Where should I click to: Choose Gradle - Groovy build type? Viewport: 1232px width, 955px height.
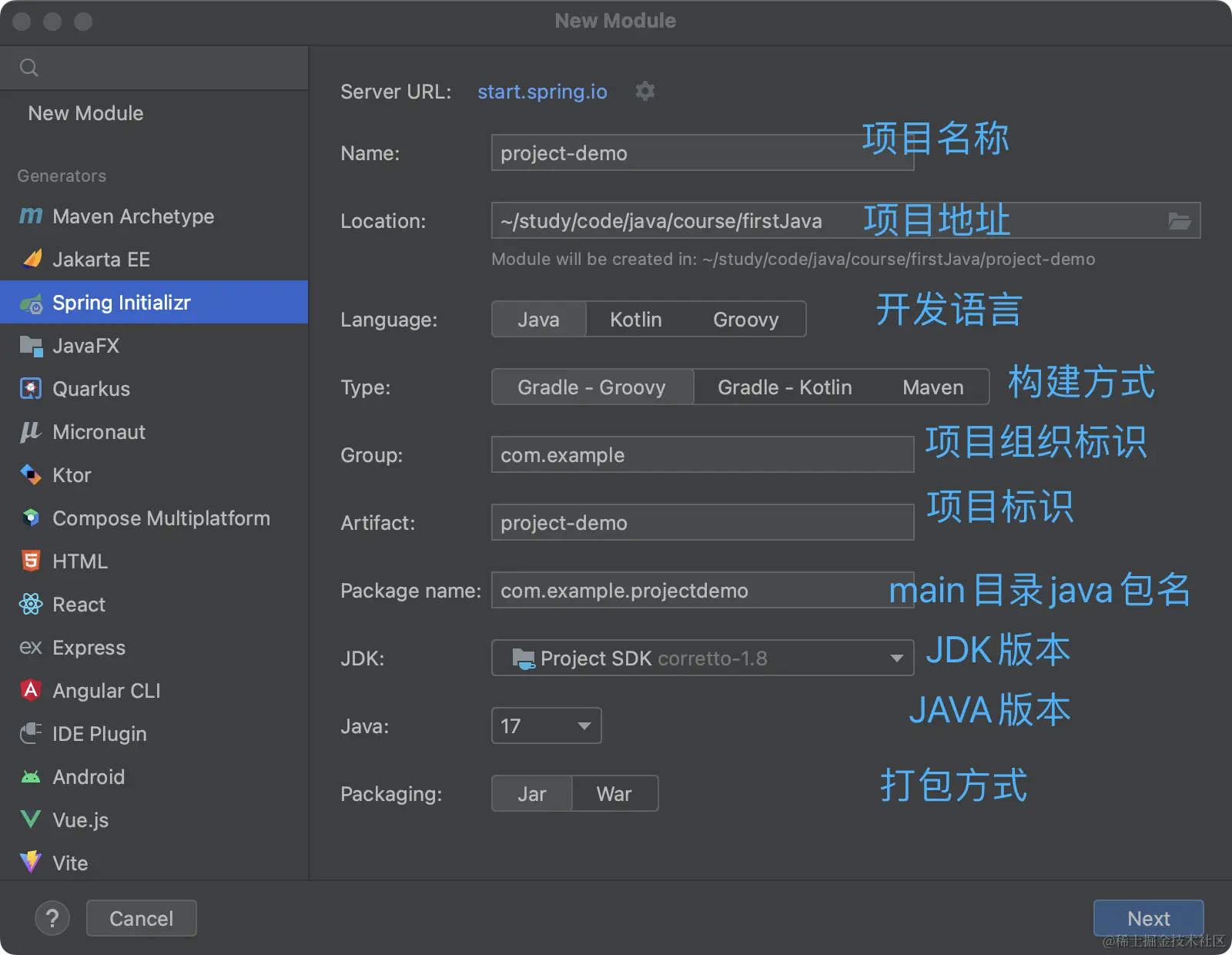pos(592,387)
